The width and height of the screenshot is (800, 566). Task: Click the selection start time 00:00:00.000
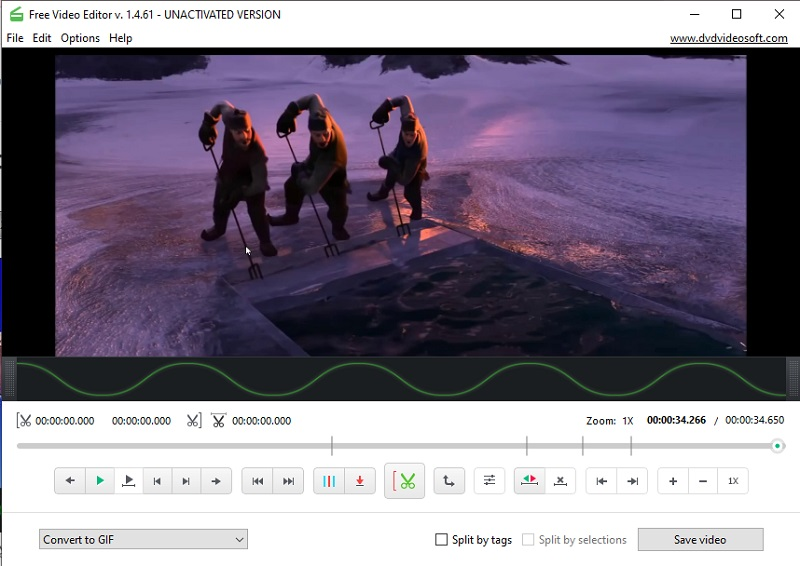coord(65,421)
